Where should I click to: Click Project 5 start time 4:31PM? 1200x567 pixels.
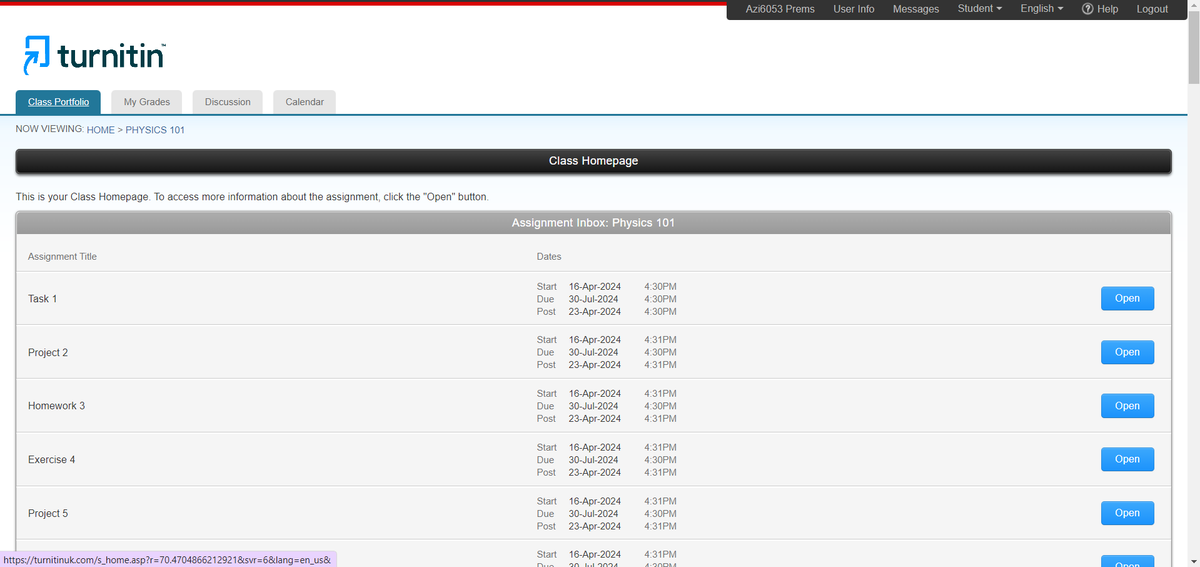660,501
